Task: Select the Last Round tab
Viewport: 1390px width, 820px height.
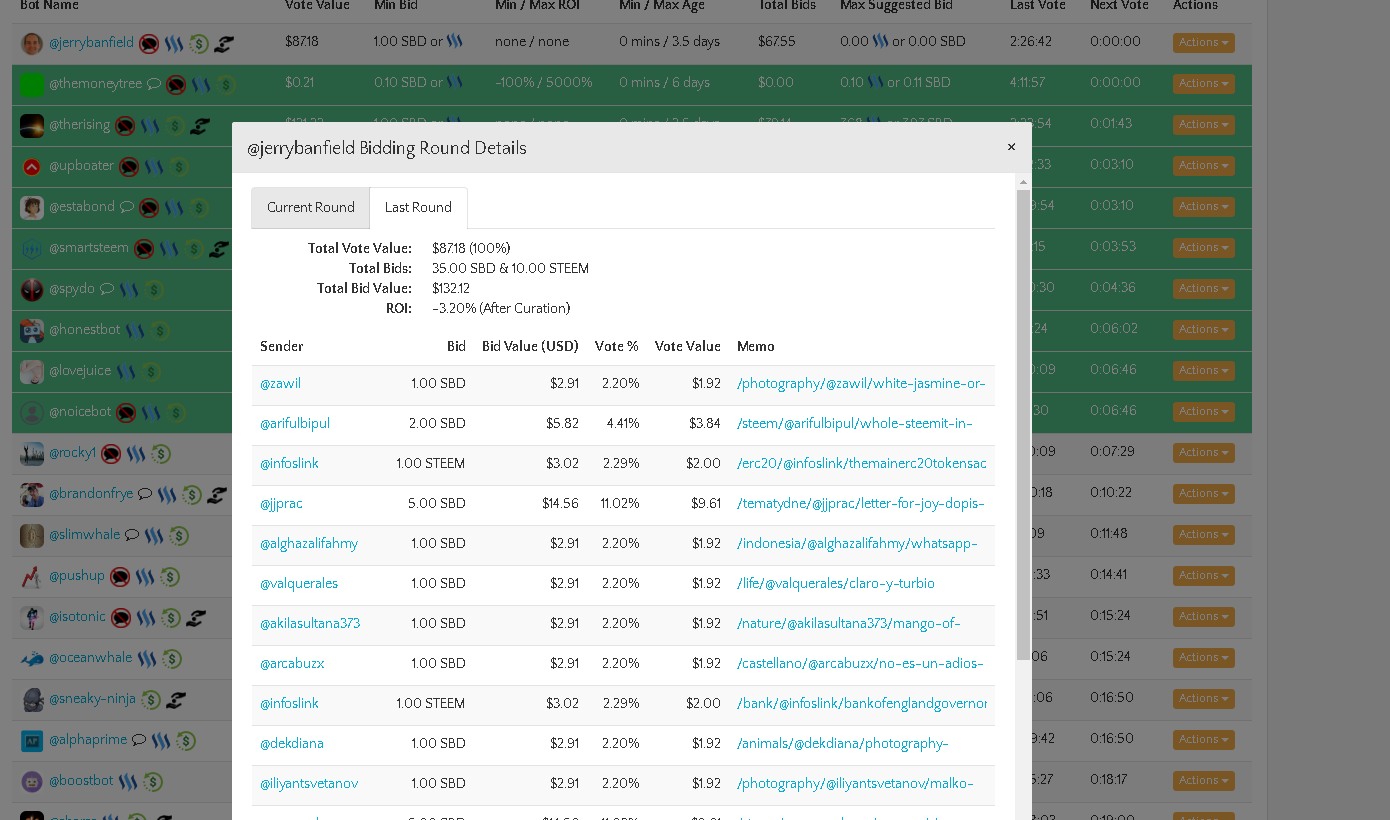Action: click(x=418, y=208)
